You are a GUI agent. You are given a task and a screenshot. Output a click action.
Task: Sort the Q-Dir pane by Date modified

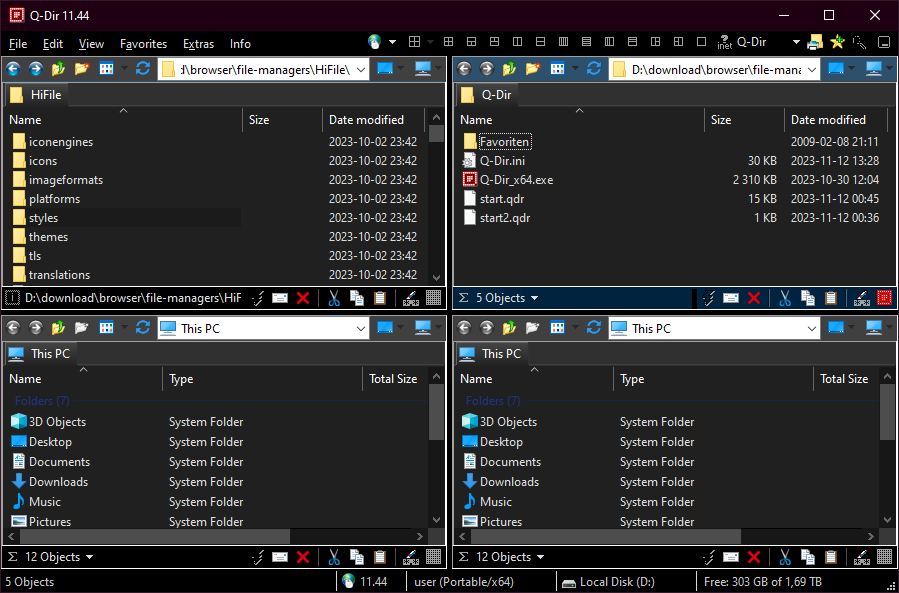[x=828, y=120]
